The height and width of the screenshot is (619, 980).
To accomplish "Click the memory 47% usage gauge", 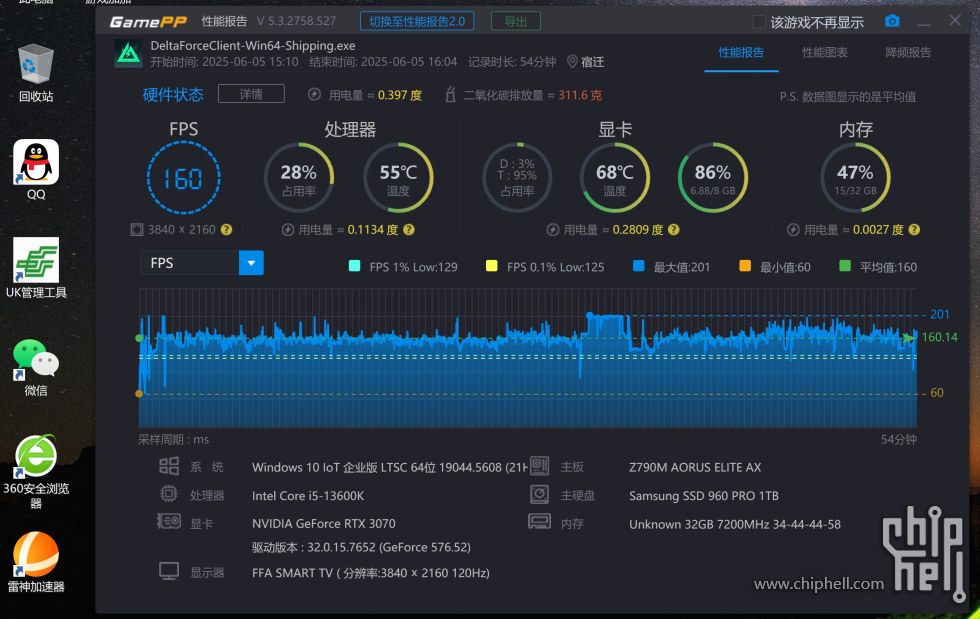I will [x=856, y=178].
